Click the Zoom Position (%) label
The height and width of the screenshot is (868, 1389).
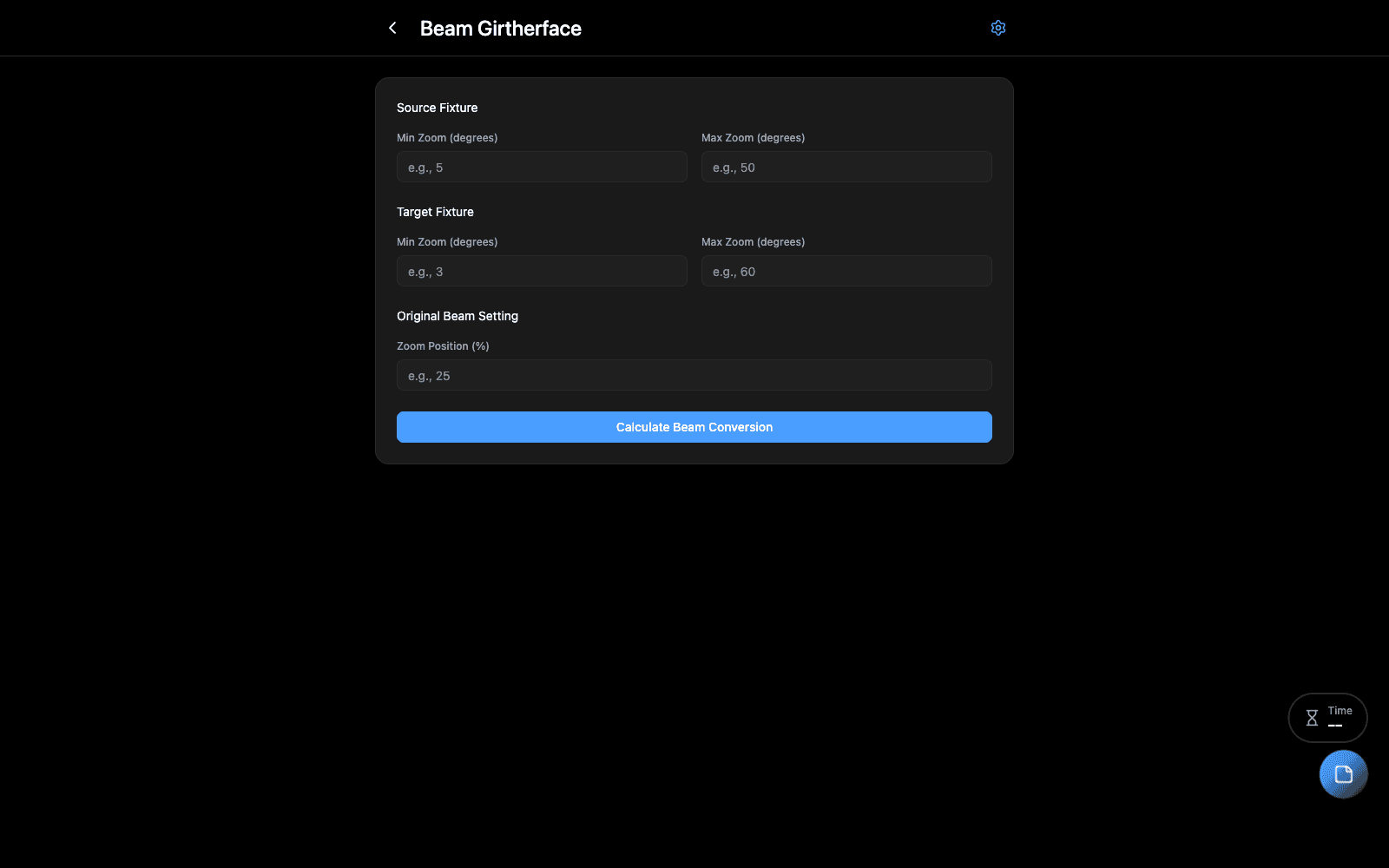pyautogui.click(x=443, y=346)
